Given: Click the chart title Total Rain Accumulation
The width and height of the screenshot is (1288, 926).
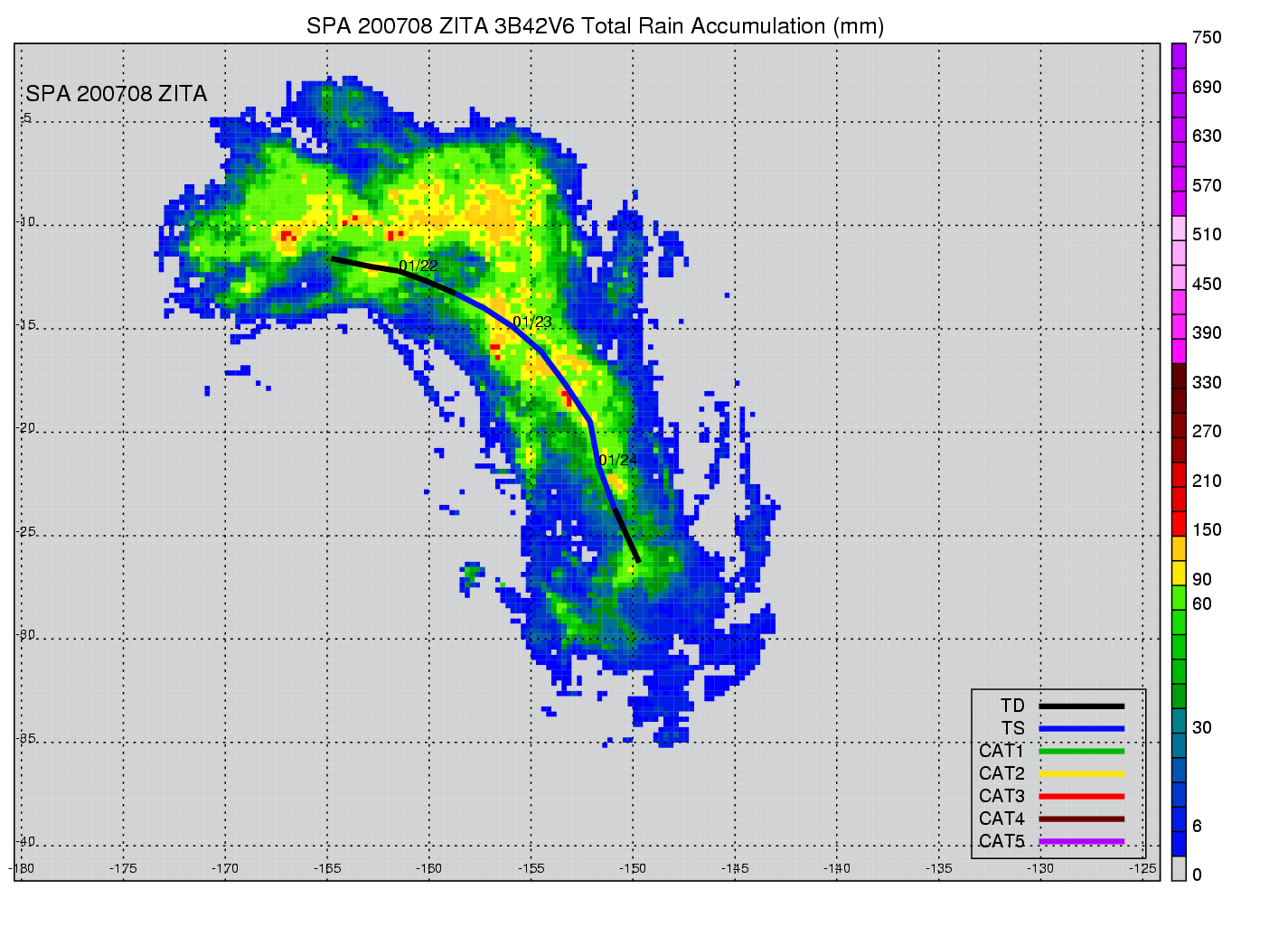Looking at the screenshot, I should pyautogui.click(x=595, y=26).
